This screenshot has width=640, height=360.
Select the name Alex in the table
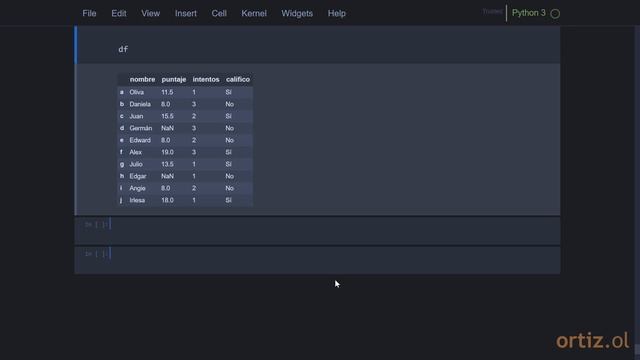[x=136, y=152]
